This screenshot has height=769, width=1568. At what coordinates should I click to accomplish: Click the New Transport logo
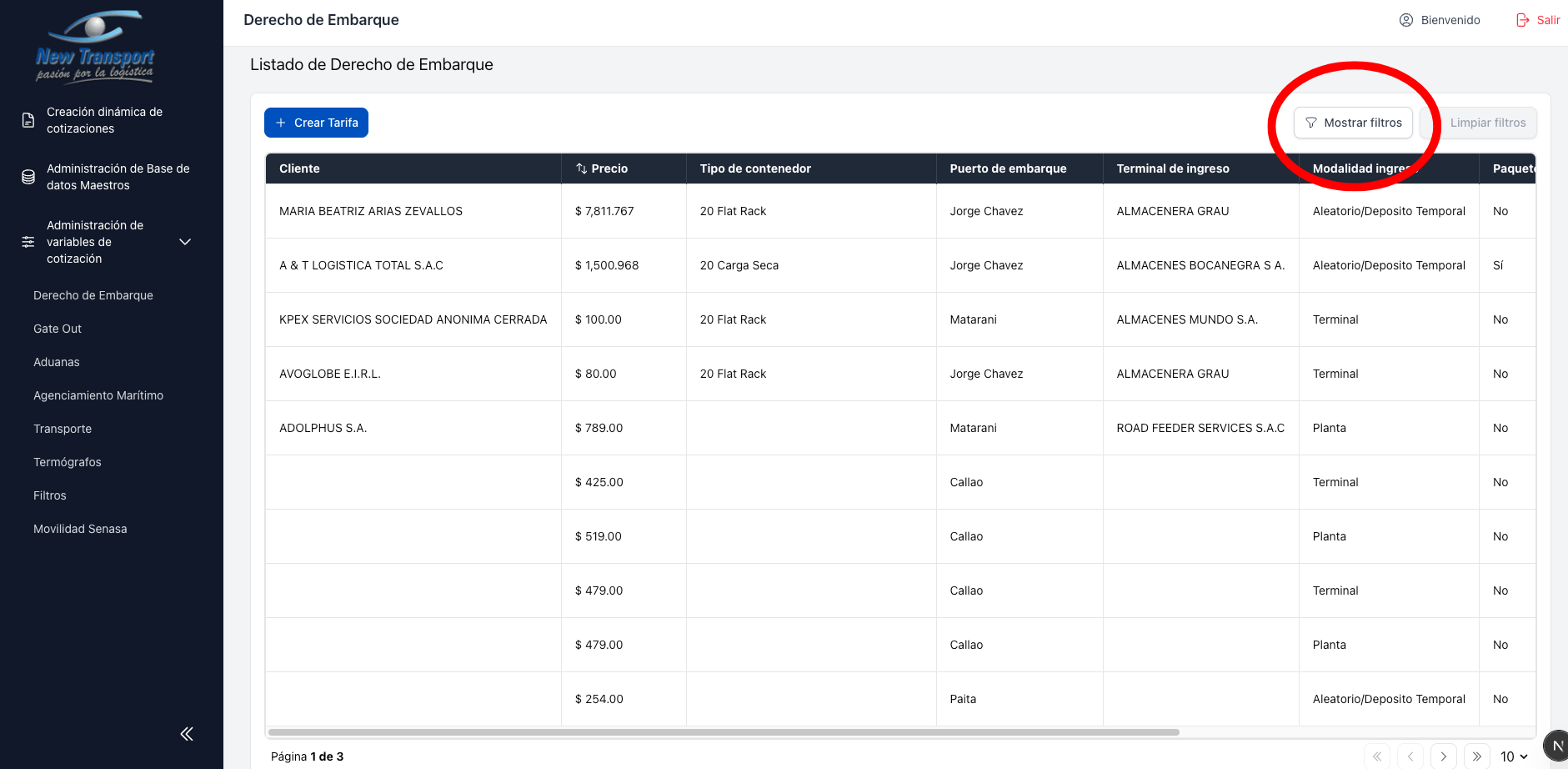(x=95, y=48)
